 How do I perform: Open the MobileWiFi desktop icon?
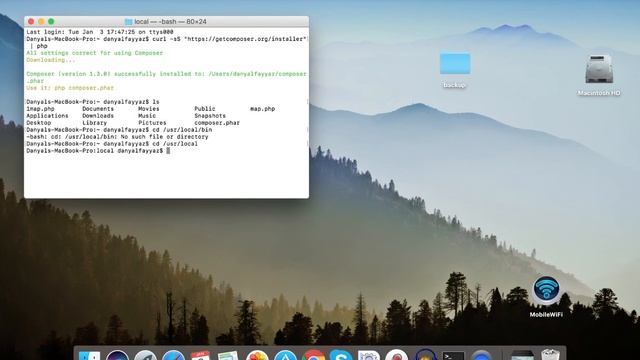[546, 290]
